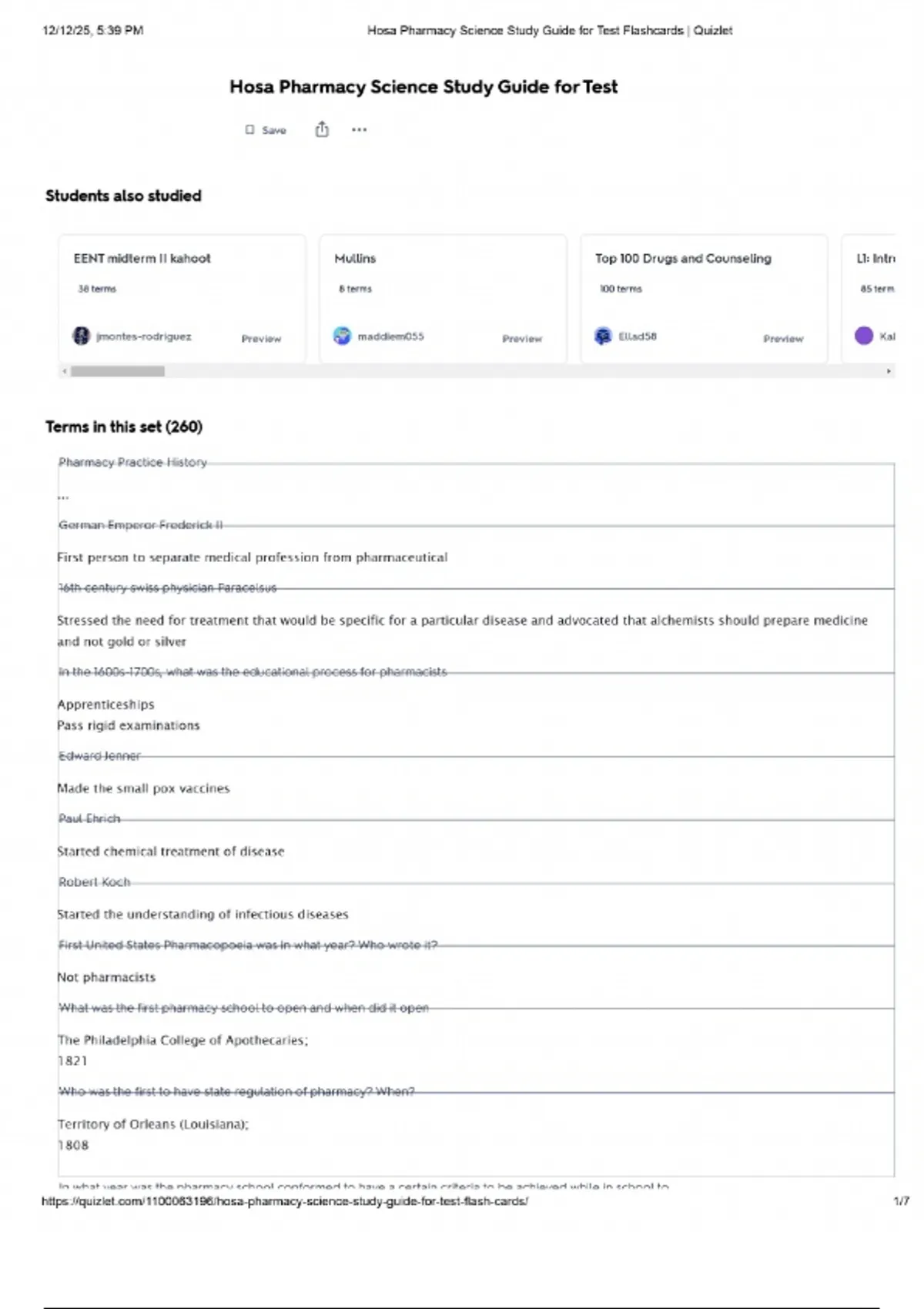
Task: Preview the Top 100 Drugs and Counseling set
Action: pos(783,339)
